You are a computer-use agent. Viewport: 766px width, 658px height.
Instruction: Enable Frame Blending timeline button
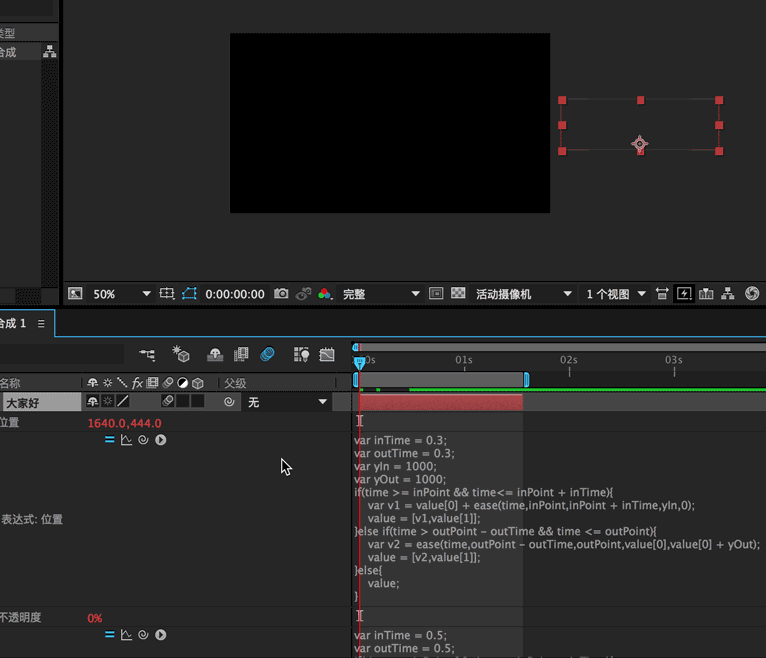coord(241,354)
